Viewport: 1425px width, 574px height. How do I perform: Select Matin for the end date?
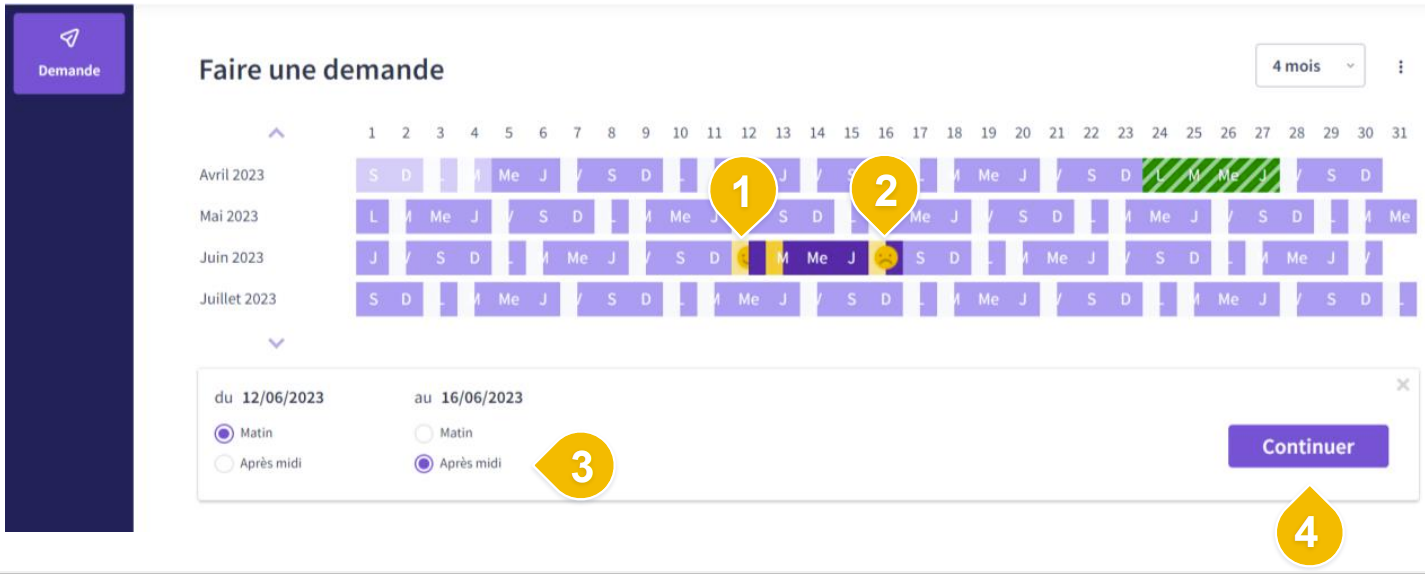(424, 434)
